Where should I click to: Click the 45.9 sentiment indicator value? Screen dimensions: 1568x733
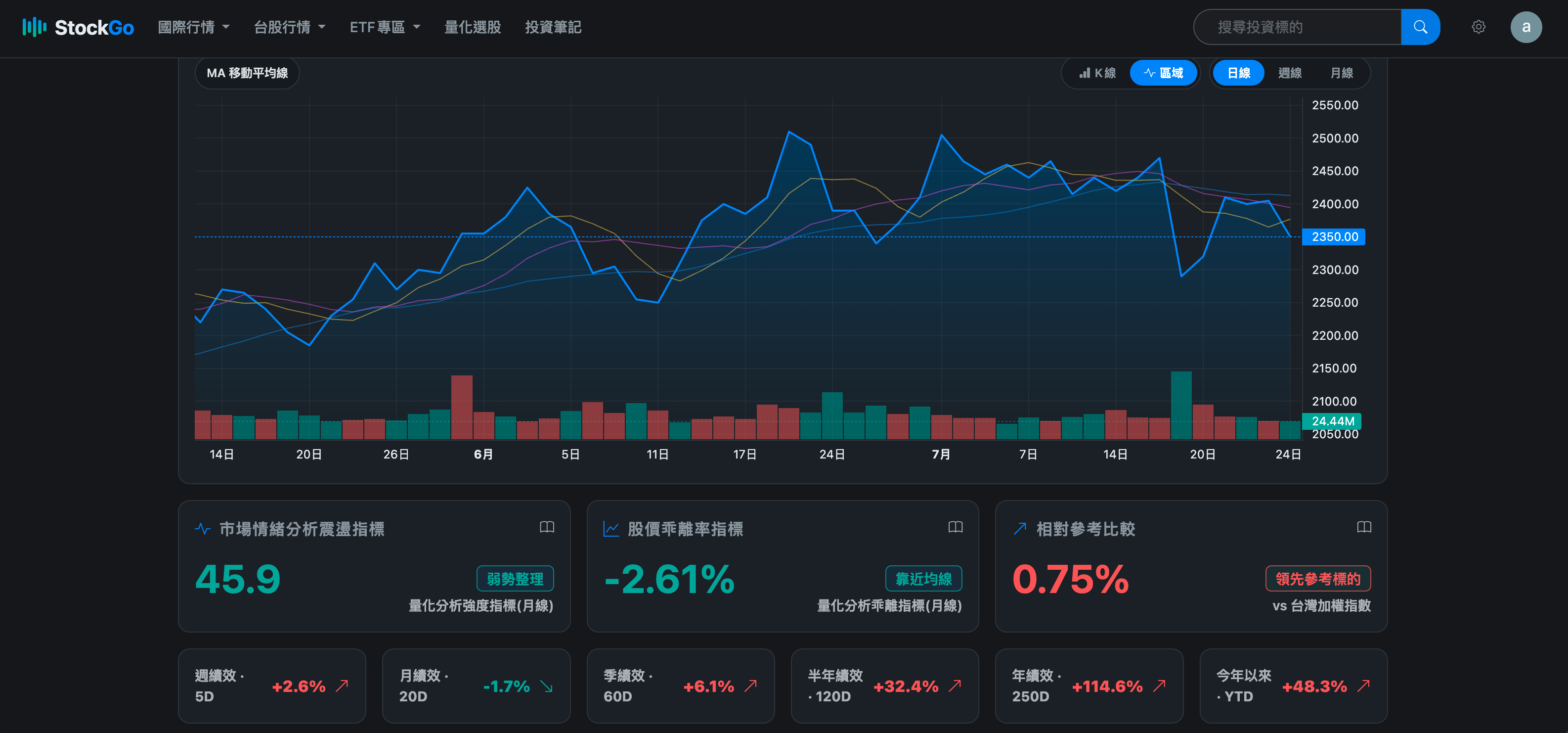[x=237, y=579]
